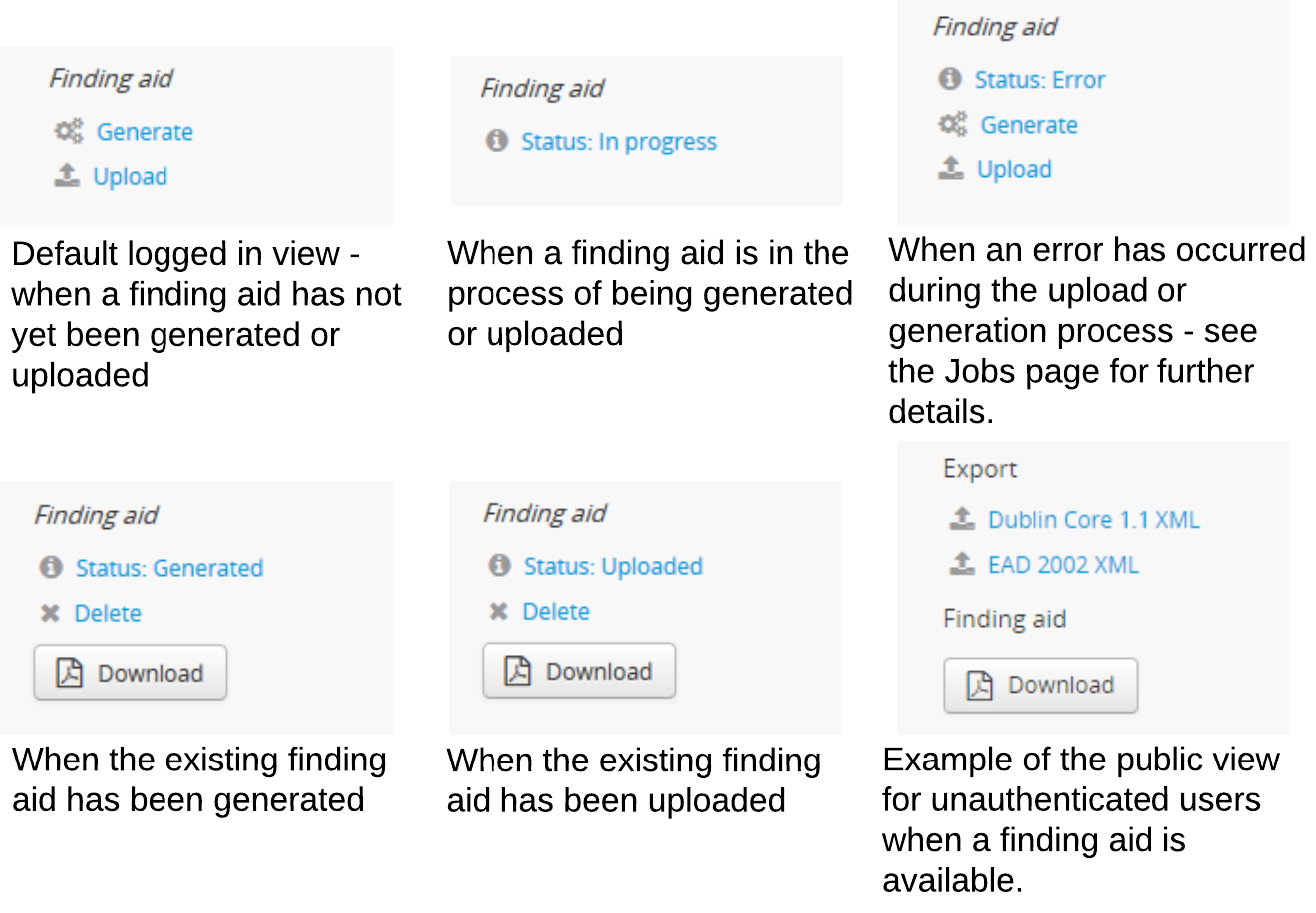Click the X icon beside Delete under Status: Uploaded
This screenshot has width=1316, height=913.
pos(498,611)
